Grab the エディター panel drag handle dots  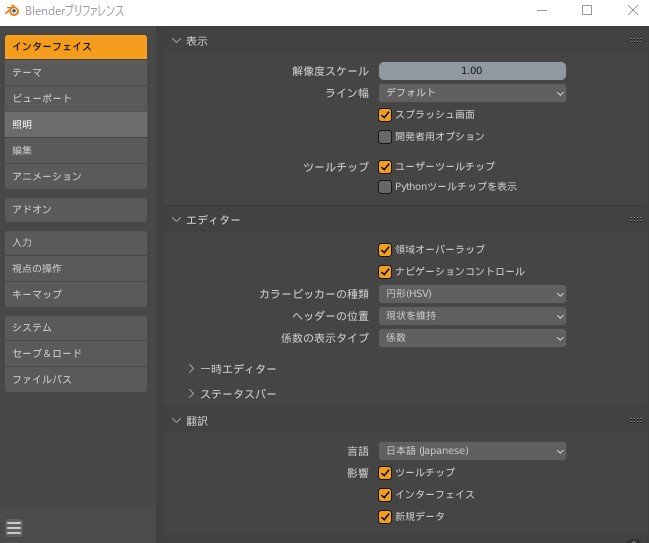[x=636, y=219]
